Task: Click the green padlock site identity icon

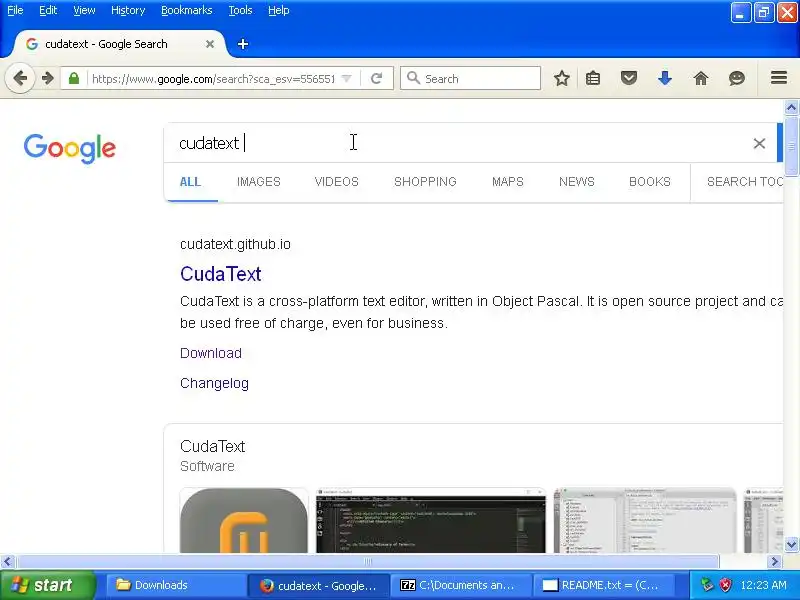Action: pyautogui.click(x=74, y=79)
